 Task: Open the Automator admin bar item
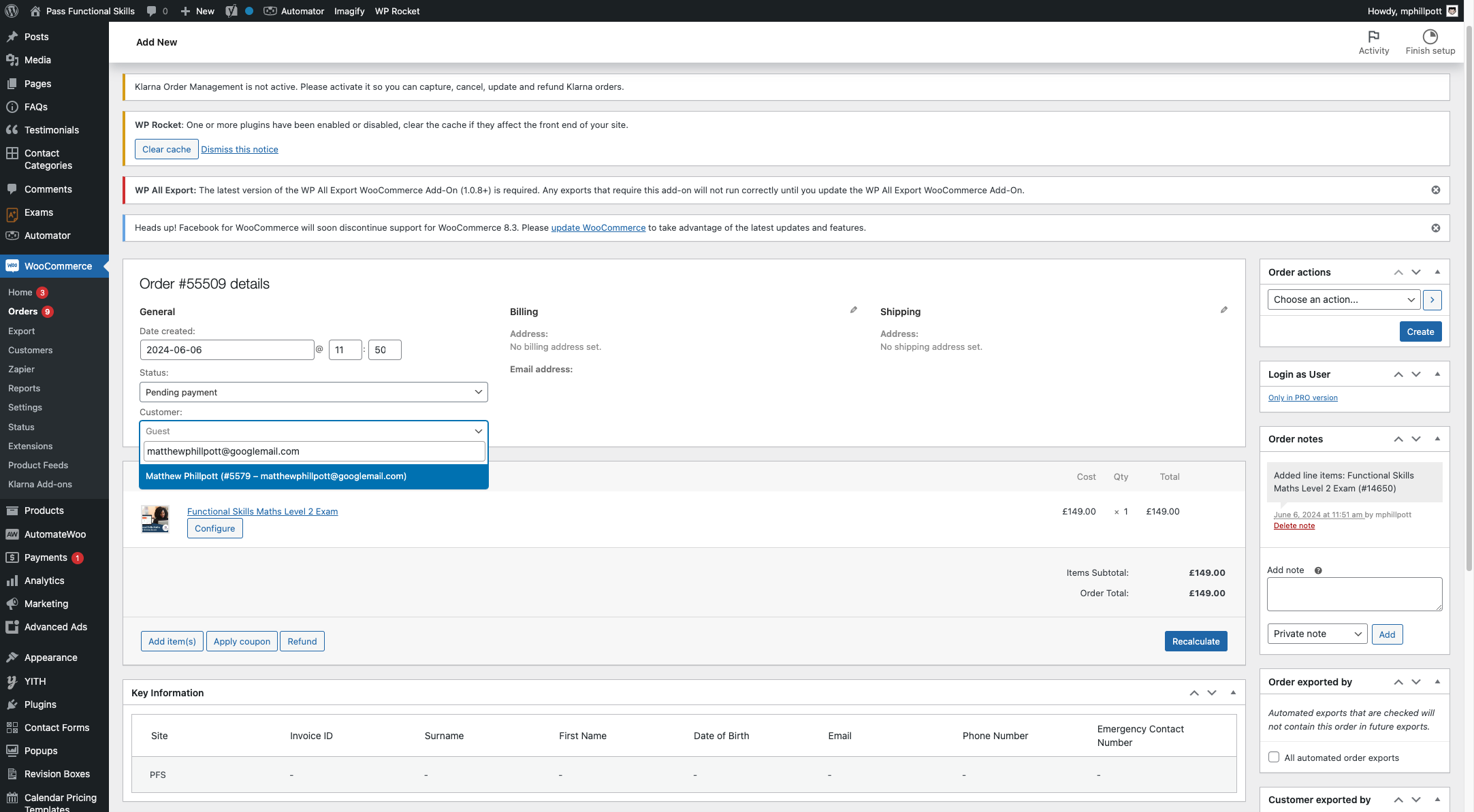(294, 11)
